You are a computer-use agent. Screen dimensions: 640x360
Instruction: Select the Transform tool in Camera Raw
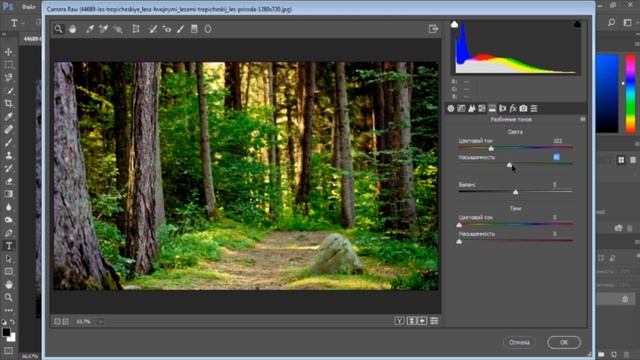coord(136,29)
